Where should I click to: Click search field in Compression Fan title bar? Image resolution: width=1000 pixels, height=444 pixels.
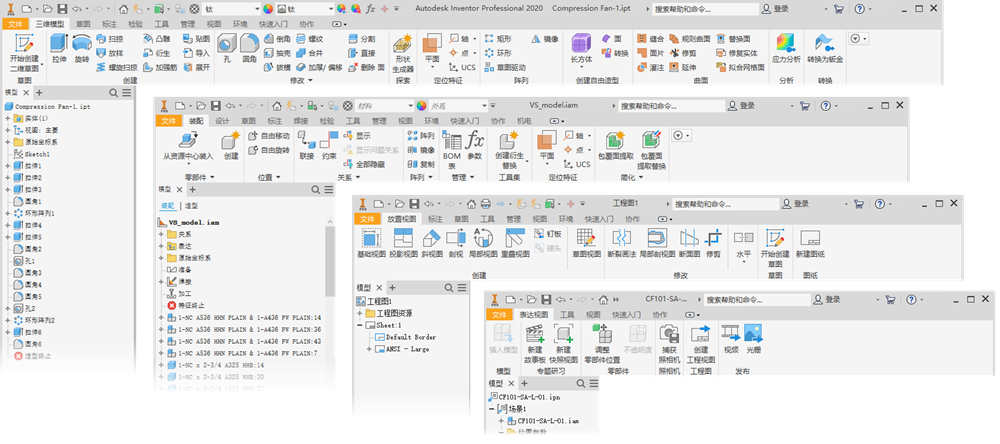coord(704,9)
